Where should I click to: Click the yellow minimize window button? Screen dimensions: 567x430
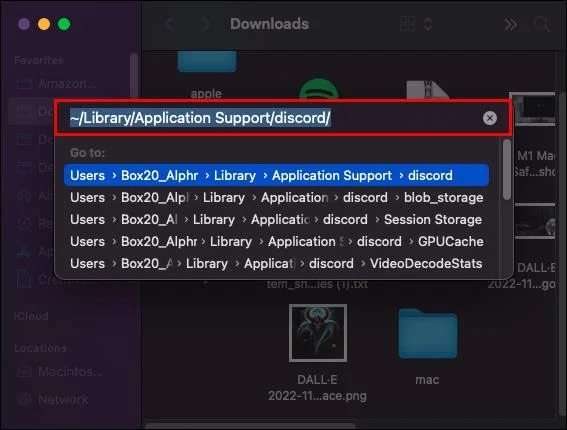[44, 24]
